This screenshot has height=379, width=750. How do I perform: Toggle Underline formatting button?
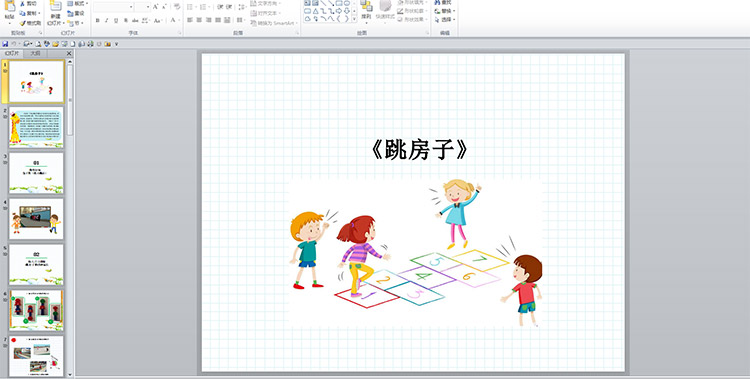(116, 21)
